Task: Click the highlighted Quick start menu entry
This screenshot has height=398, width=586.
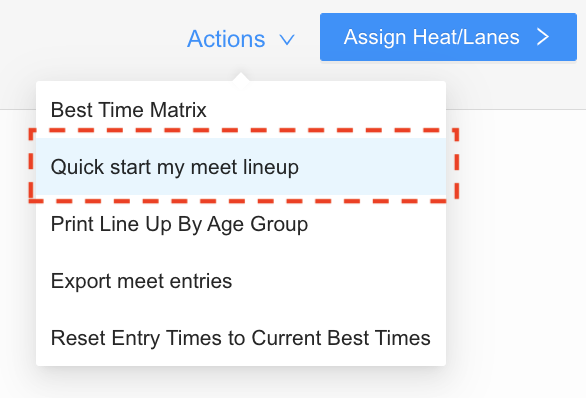Action: coord(241,167)
